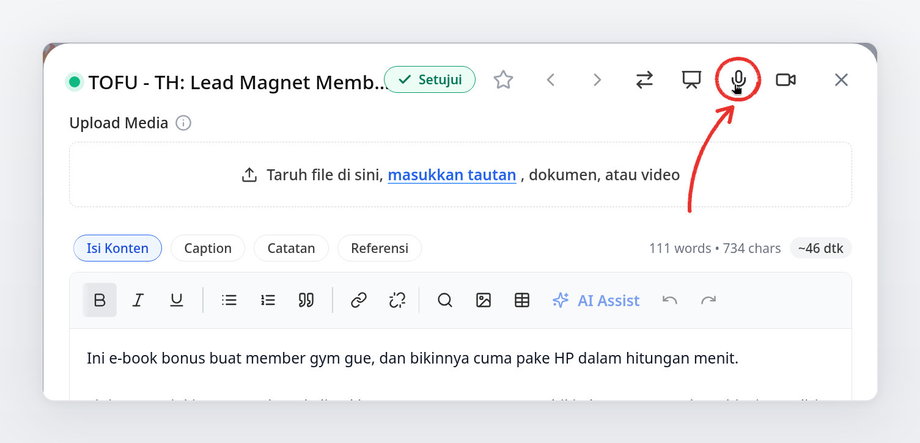Close the content dialog

(x=841, y=80)
